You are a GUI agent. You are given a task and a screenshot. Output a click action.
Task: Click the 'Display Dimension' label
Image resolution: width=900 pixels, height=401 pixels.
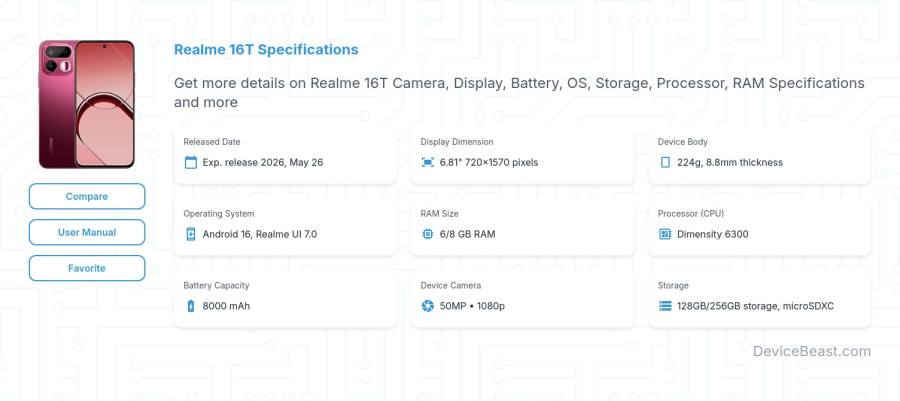pos(457,142)
